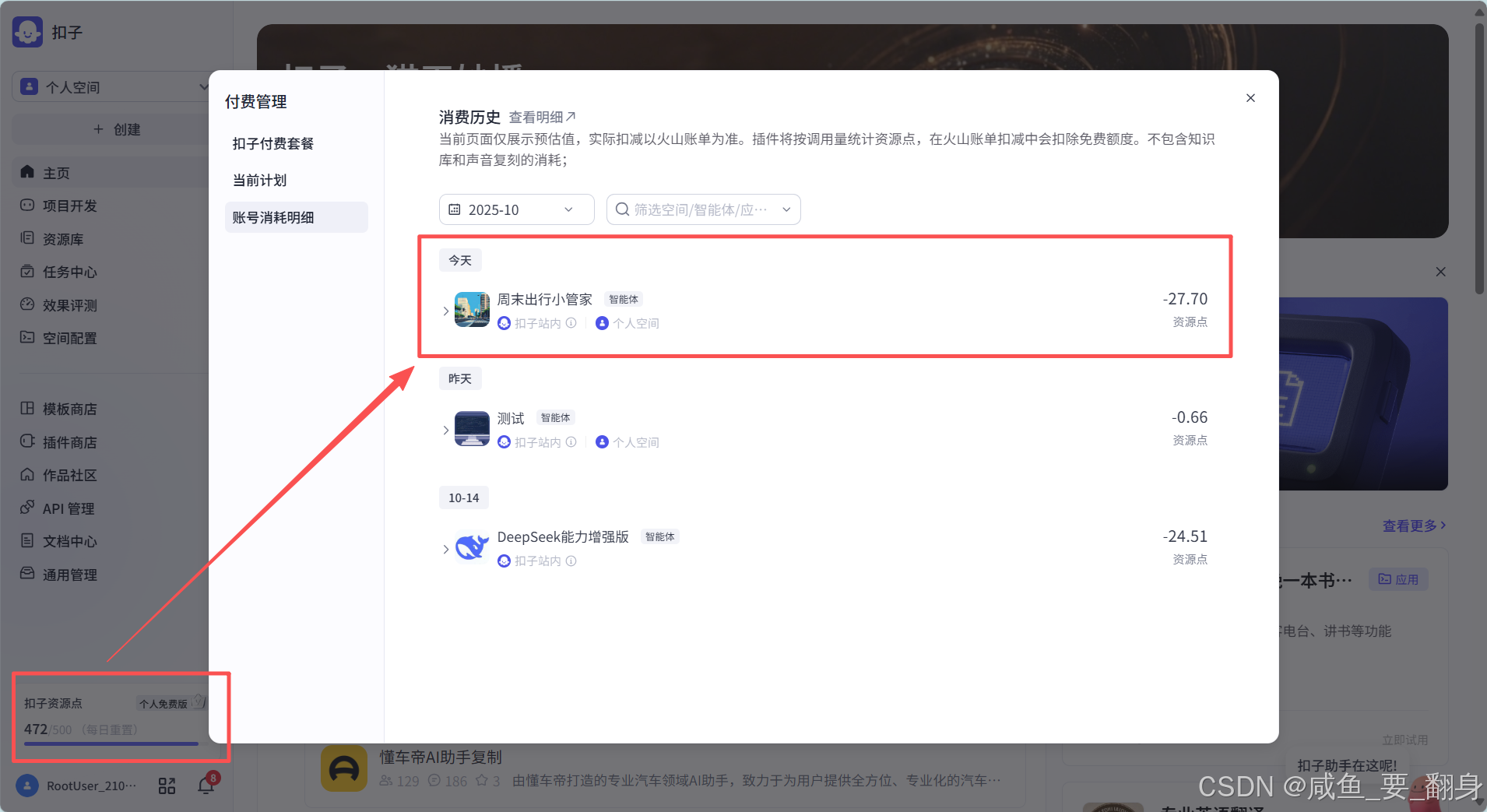
Task: Click the API 管理 icon
Action: point(27,508)
